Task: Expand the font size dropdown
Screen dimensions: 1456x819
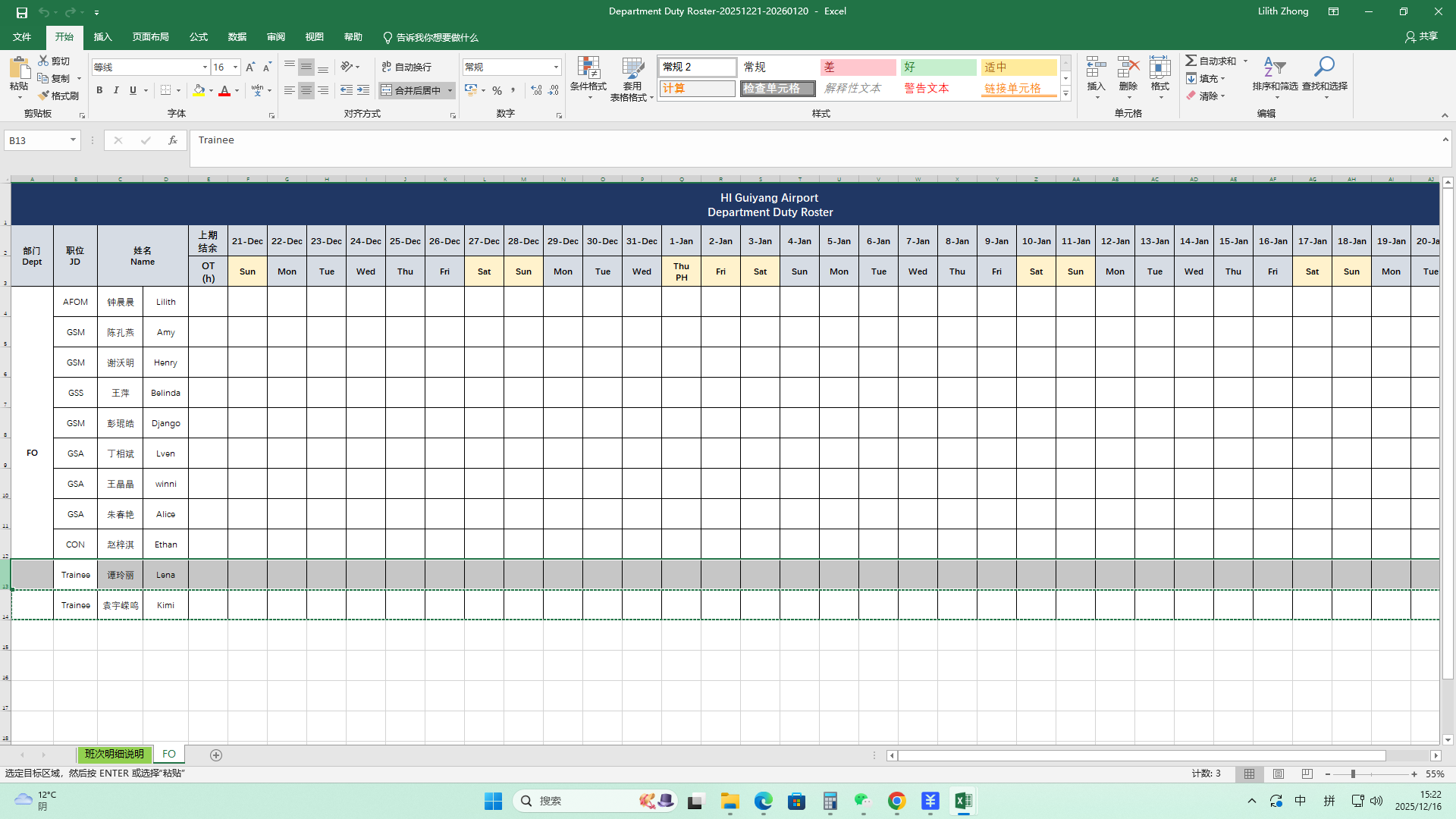Action: coord(235,67)
